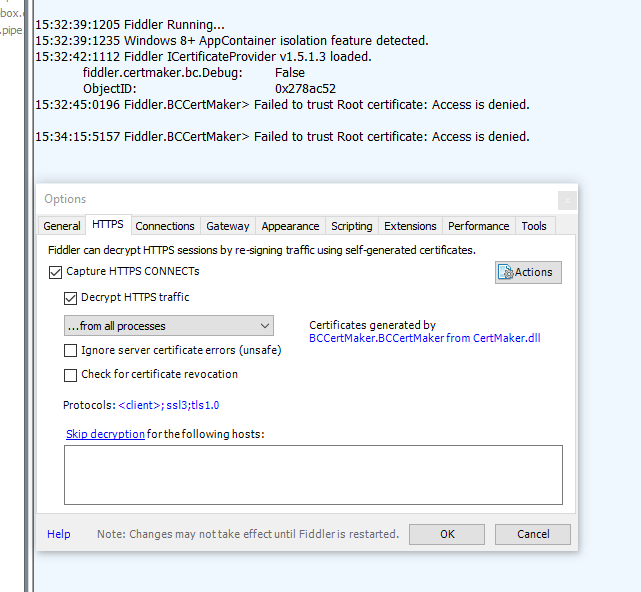Click the Skip decryption link

click(x=105, y=434)
